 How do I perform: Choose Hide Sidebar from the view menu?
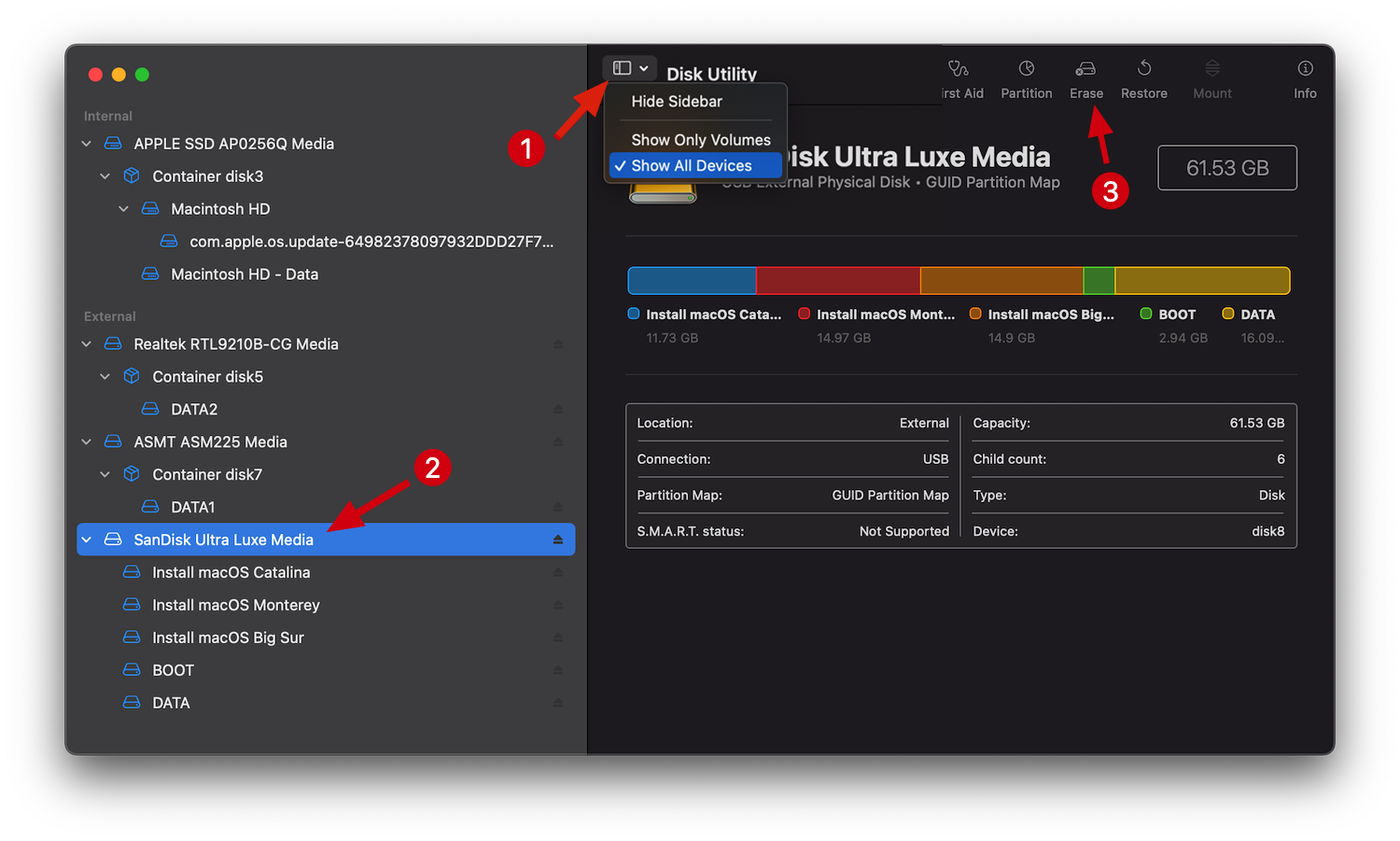(677, 101)
